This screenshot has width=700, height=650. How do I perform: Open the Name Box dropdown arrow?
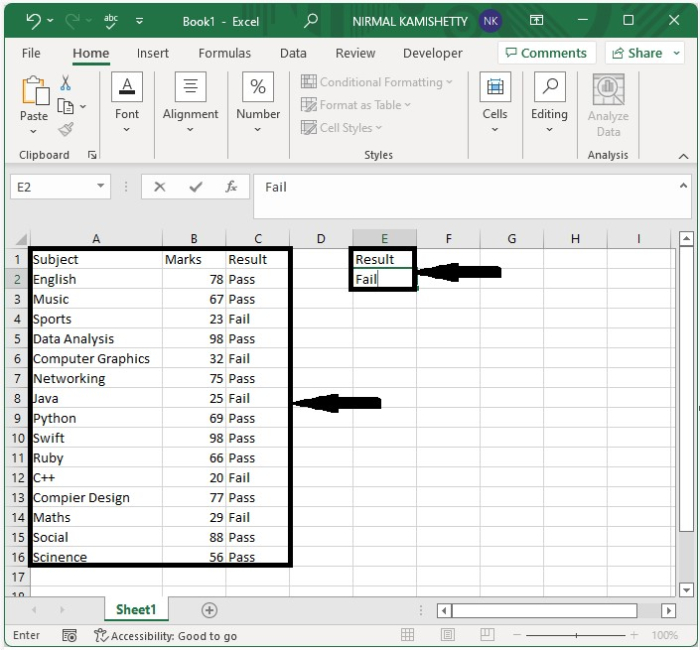click(101, 186)
